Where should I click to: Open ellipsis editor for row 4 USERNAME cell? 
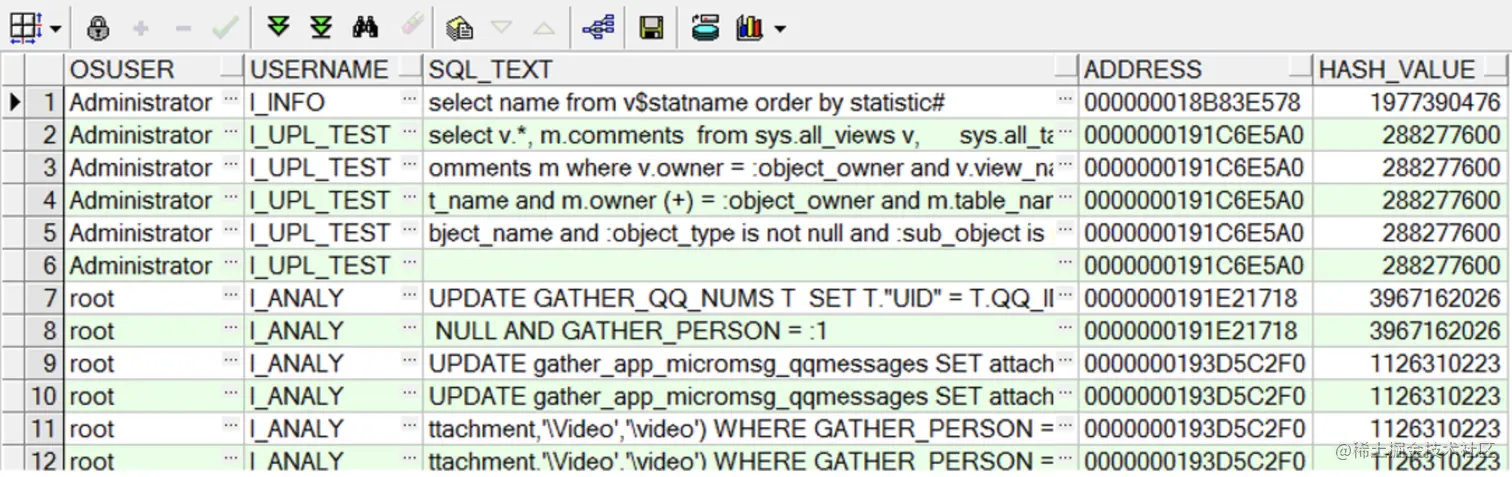point(410,200)
